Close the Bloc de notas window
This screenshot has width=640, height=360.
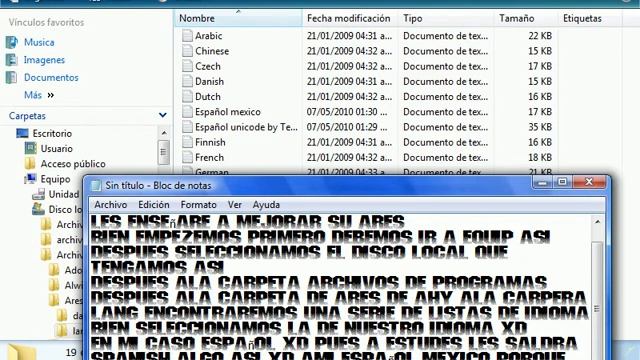point(589,182)
